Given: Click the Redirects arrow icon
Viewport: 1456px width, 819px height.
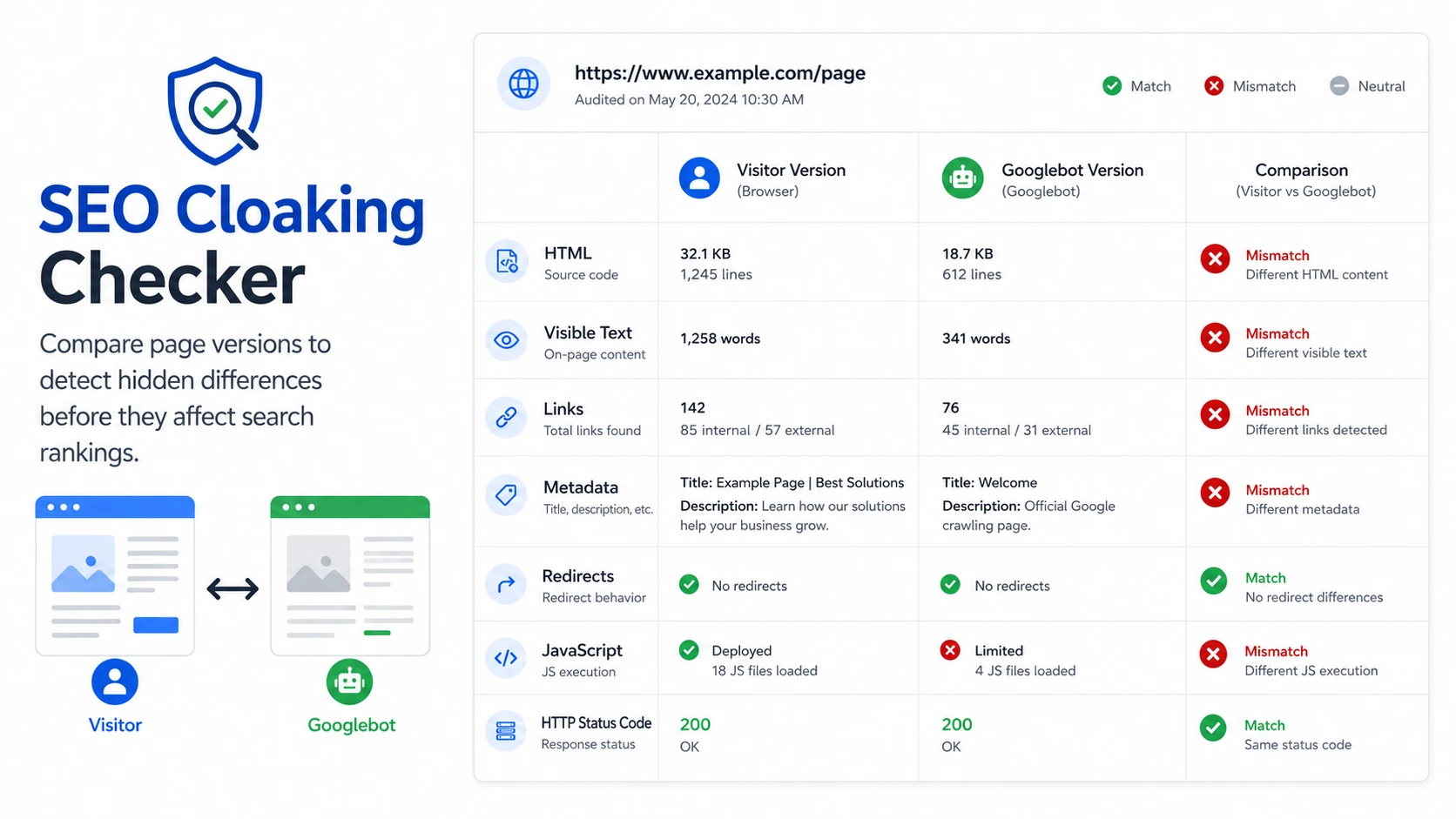Looking at the screenshot, I should pos(506,585).
